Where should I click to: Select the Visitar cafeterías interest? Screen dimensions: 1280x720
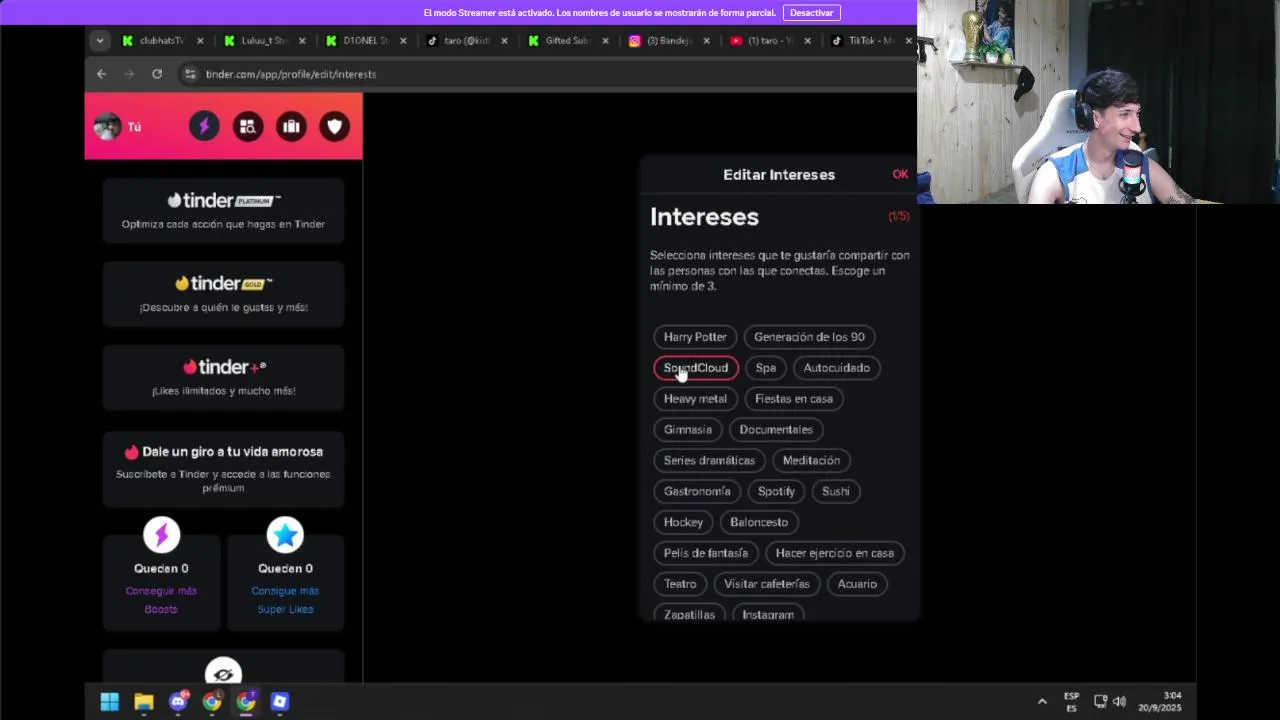(767, 585)
